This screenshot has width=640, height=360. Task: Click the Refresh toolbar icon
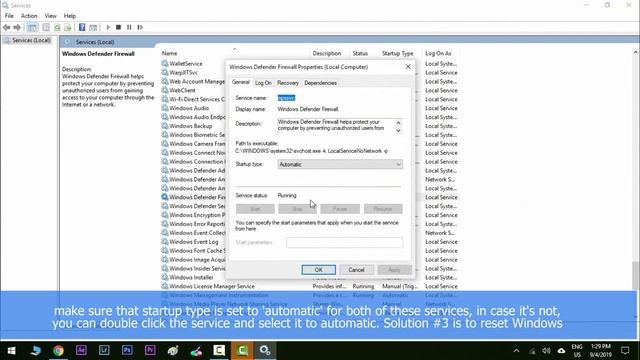click(57, 27)
